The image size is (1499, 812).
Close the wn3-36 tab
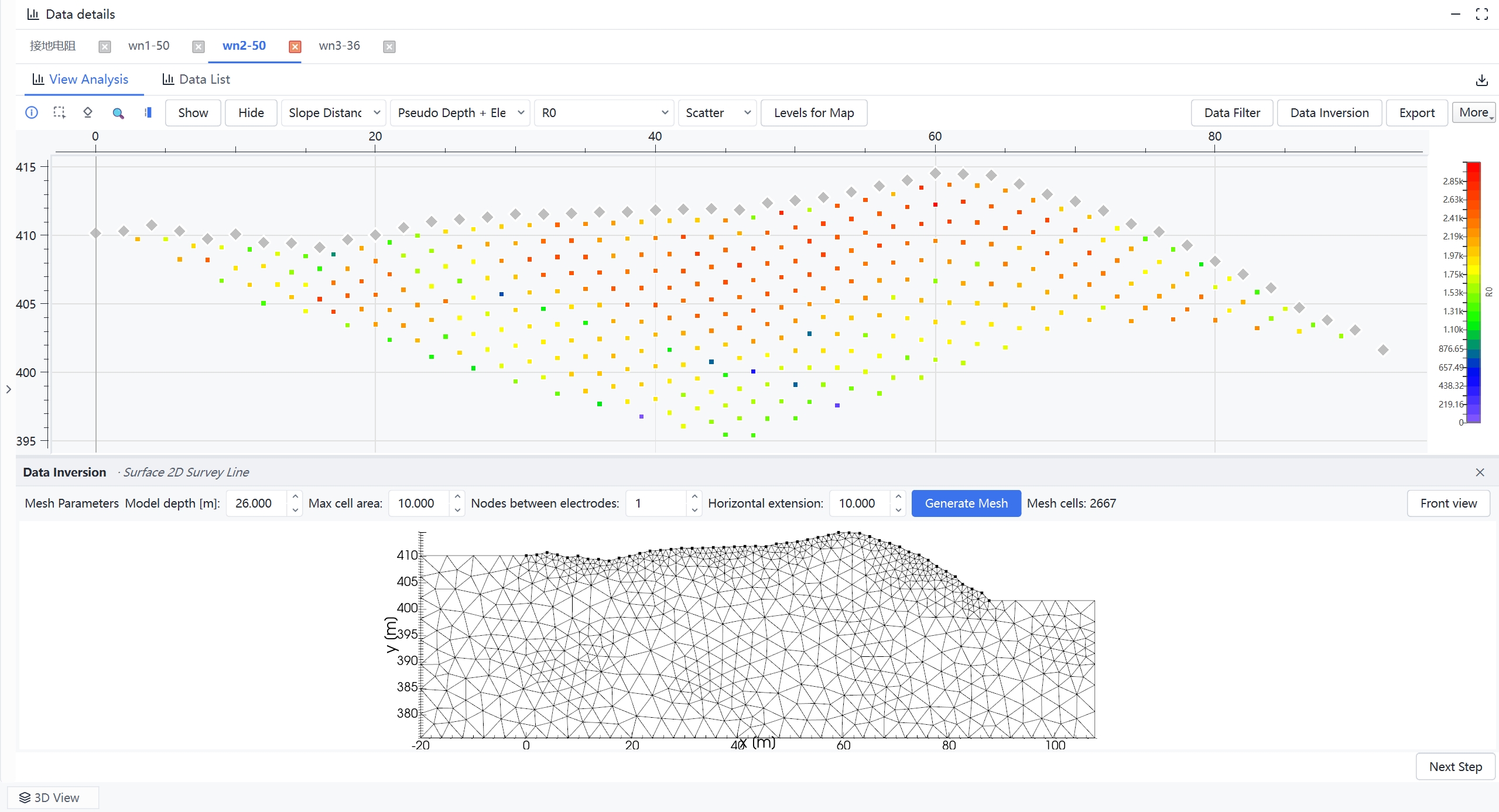tap(389, 47)
